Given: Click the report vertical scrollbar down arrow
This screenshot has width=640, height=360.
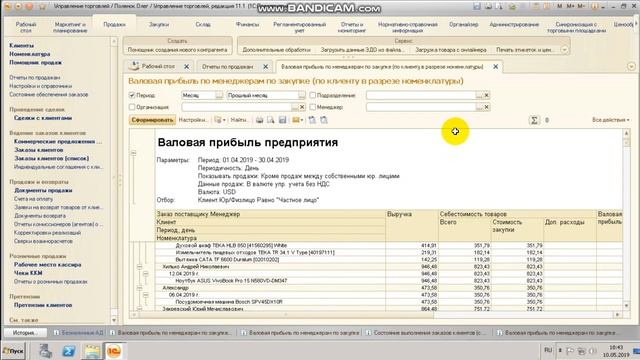Looking at the screenshot, I should click(627, 306).
